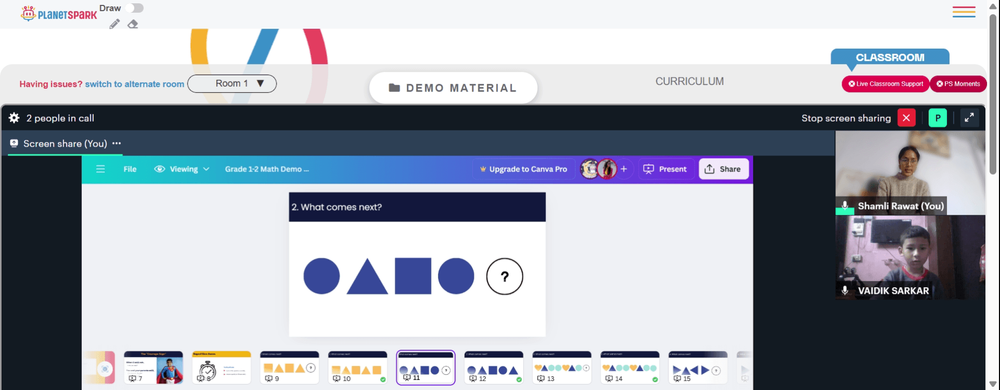Click the Present button
The height and width of the screenshot is (390, 1000).
[666, 169]
